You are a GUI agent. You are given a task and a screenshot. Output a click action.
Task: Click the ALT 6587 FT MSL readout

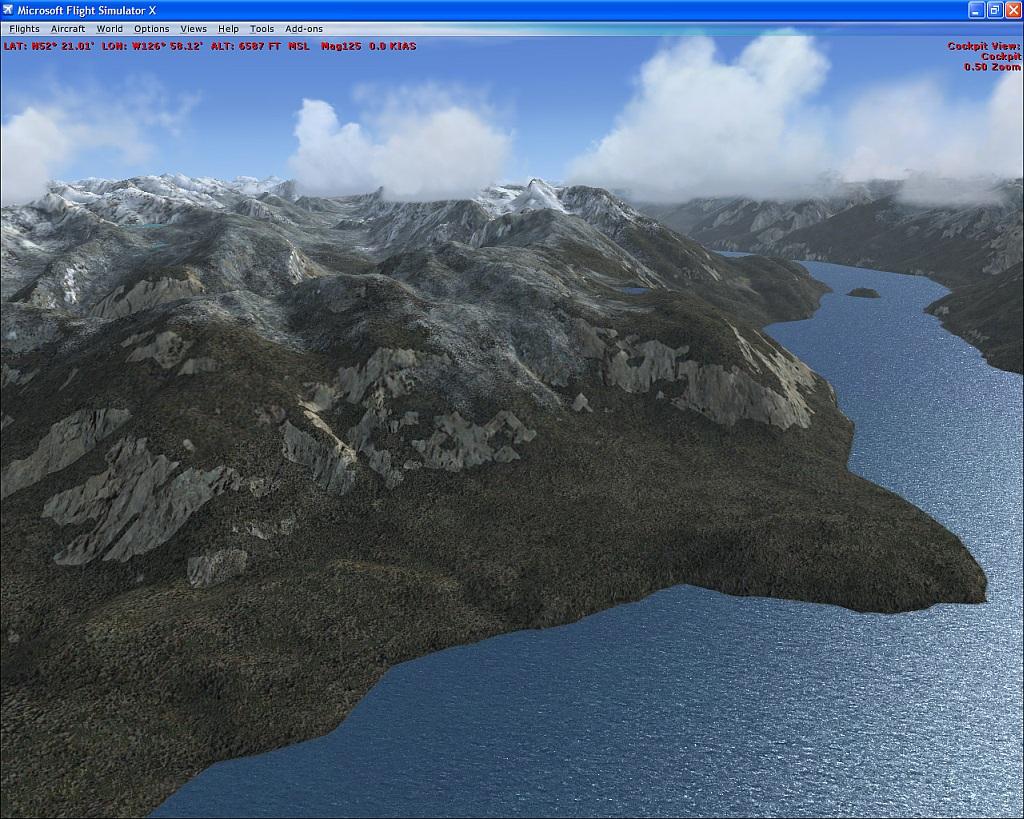[260, 46]
